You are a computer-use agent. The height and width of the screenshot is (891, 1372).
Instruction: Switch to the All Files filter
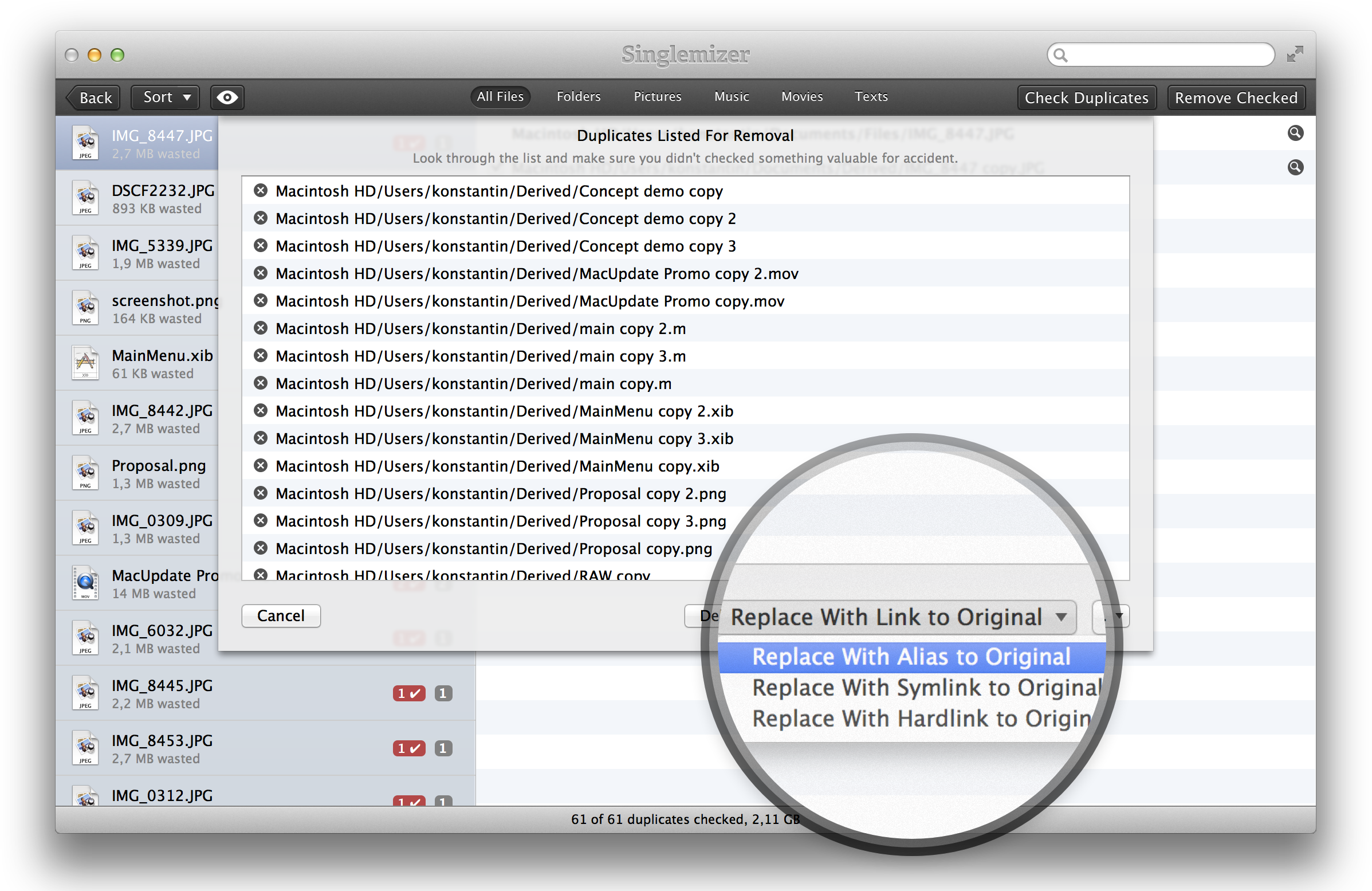(x=500, y=96)
